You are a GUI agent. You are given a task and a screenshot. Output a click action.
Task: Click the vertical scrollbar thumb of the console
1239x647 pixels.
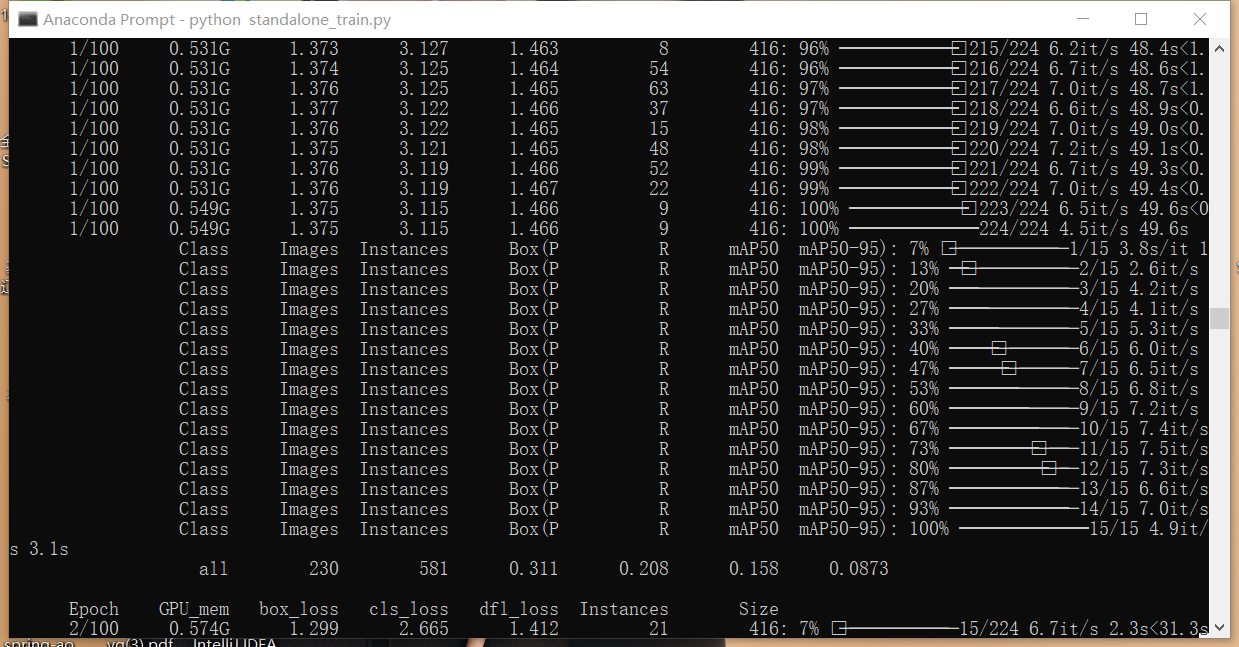[1218, 318]
